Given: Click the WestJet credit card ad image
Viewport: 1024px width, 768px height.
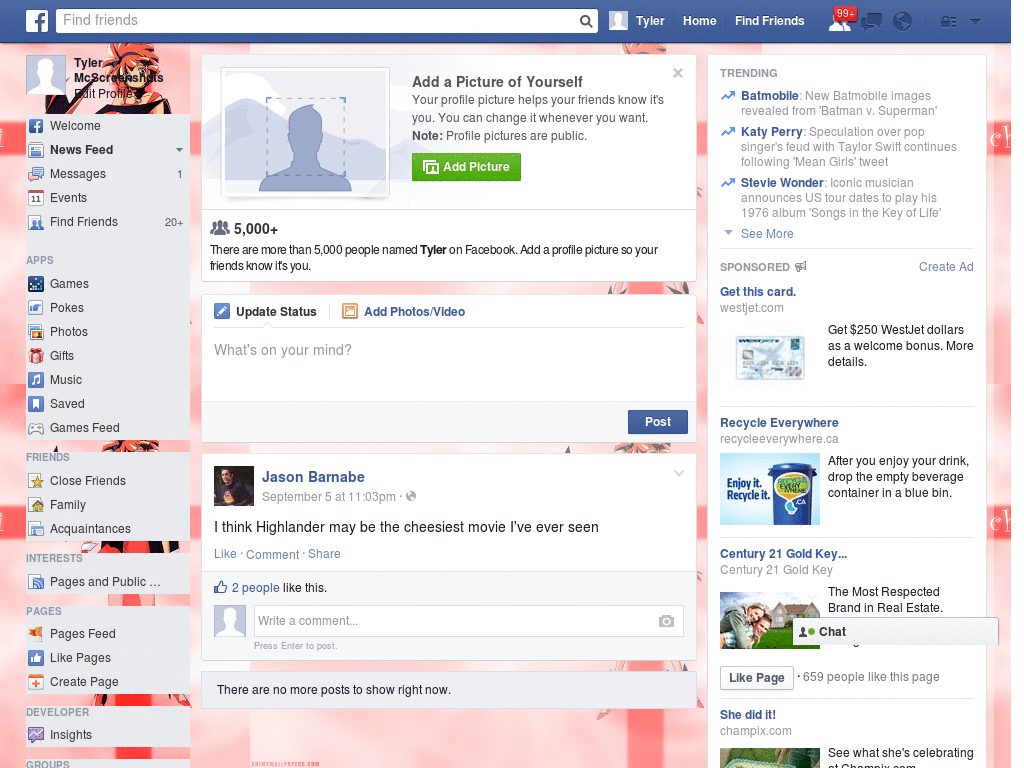Looking at the screenshot, I should 770,357.
